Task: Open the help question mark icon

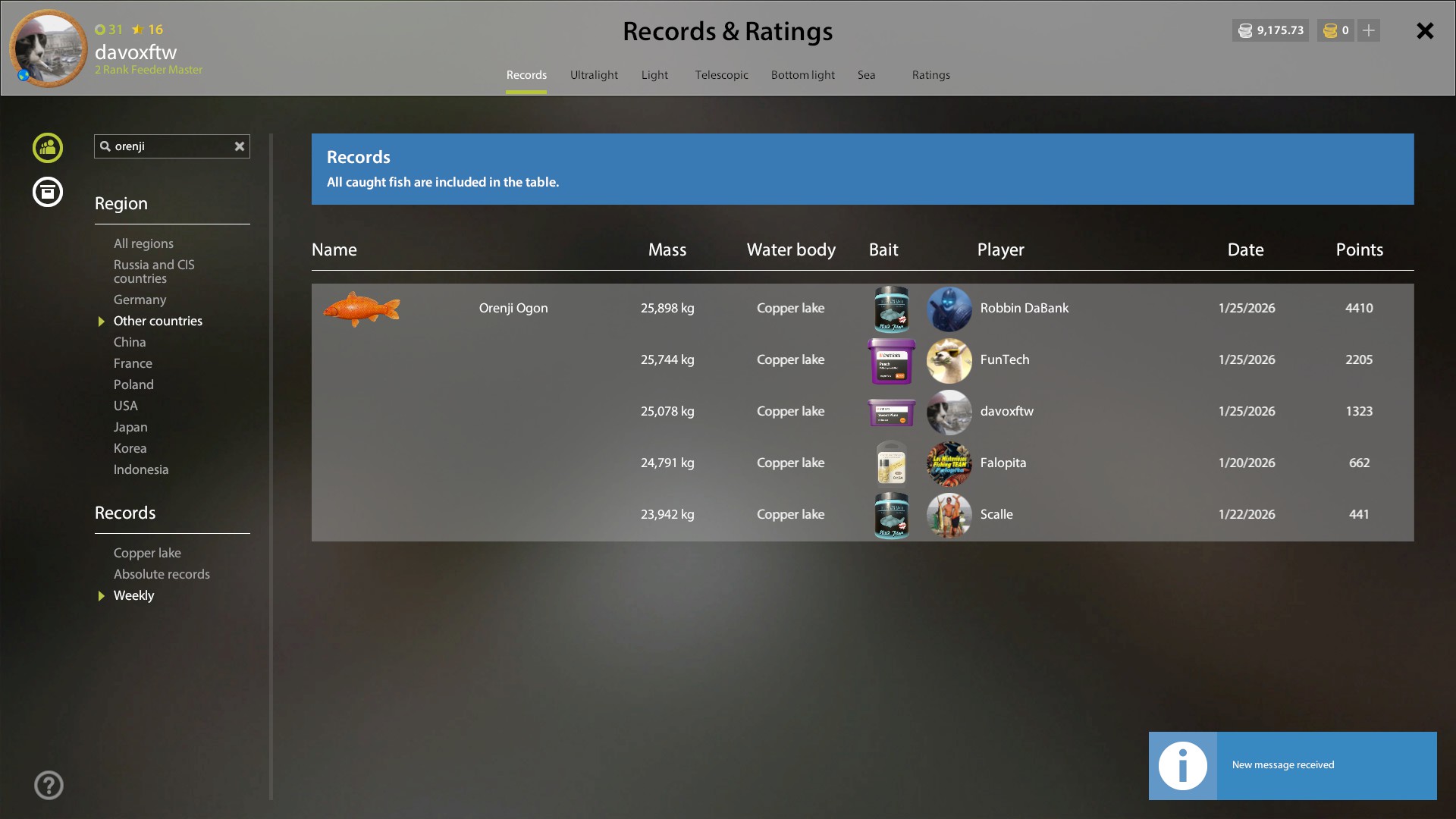Action: (x=49, y=786)
